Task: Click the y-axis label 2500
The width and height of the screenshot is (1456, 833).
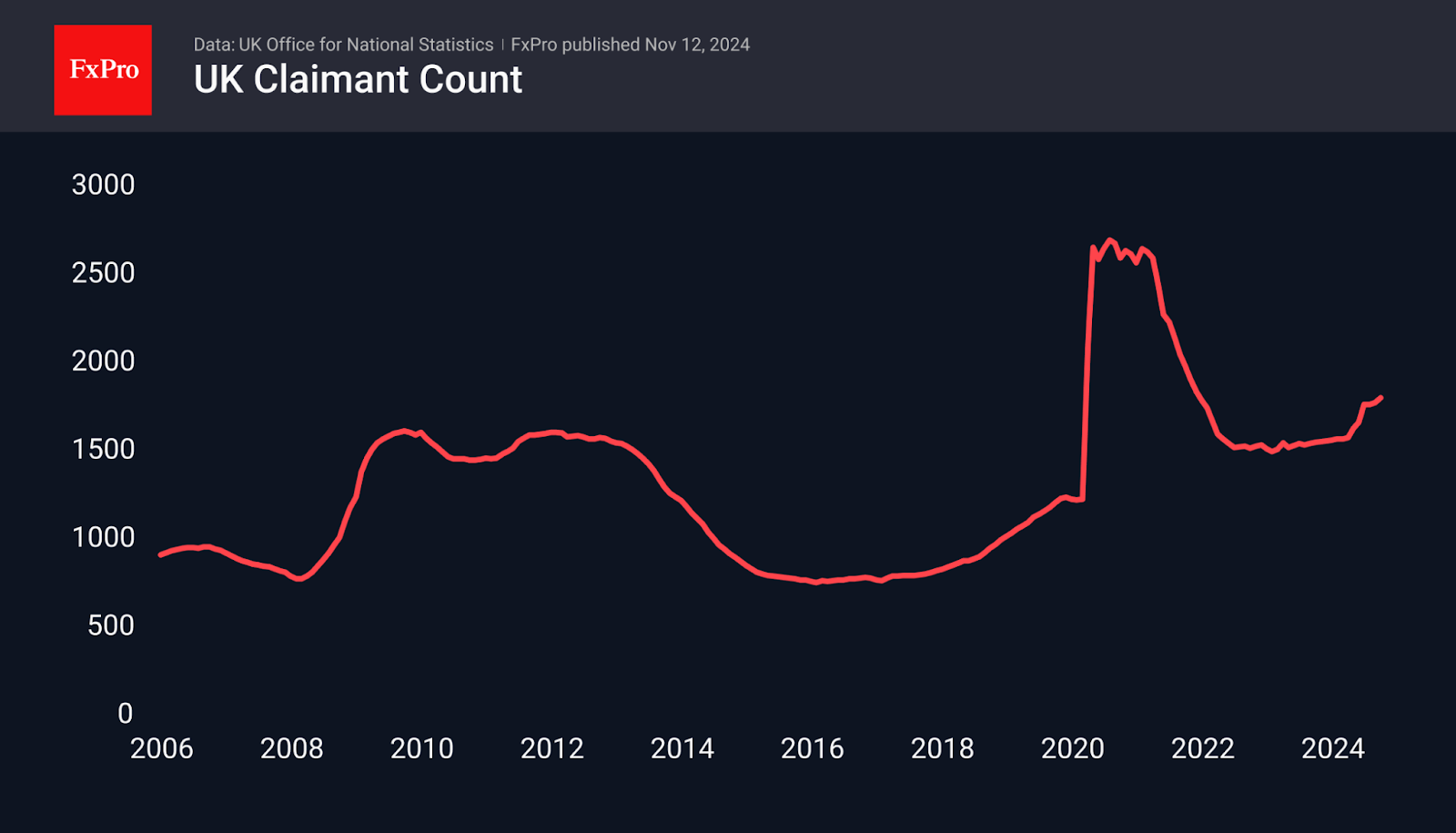Action: click(103, 273)
